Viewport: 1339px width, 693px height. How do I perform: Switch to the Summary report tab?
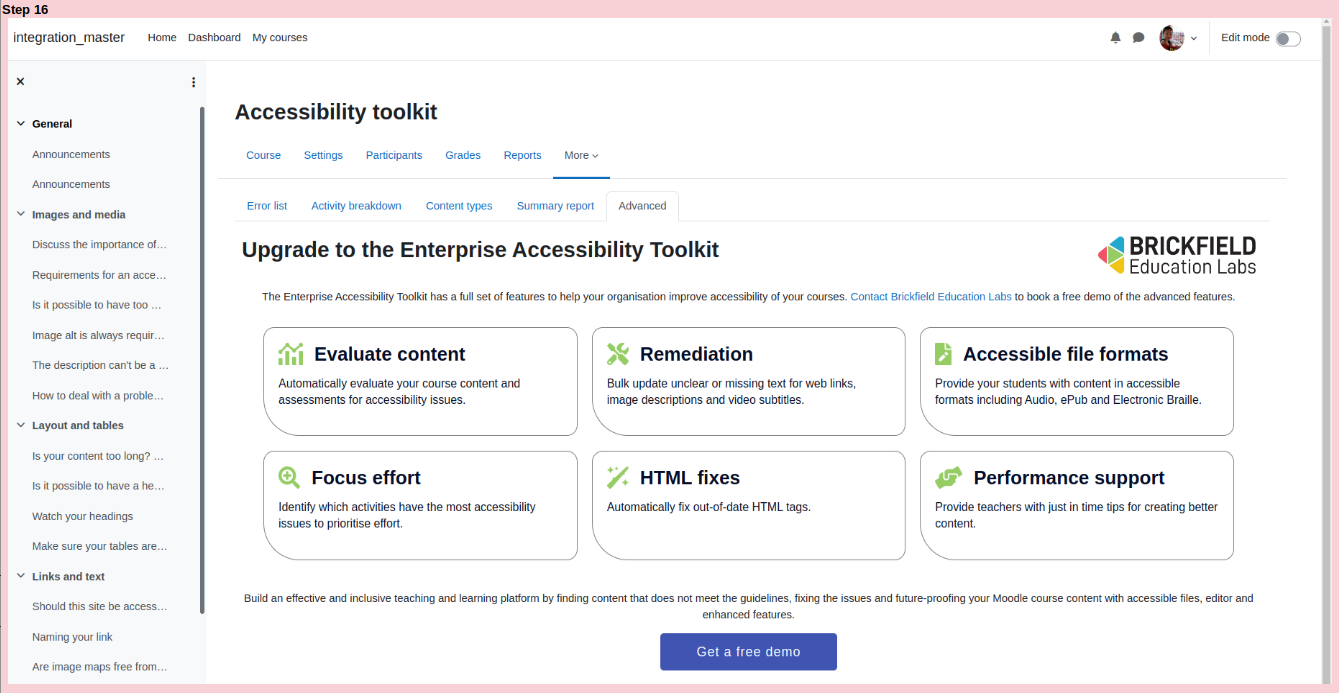click(x=555, y=206)
